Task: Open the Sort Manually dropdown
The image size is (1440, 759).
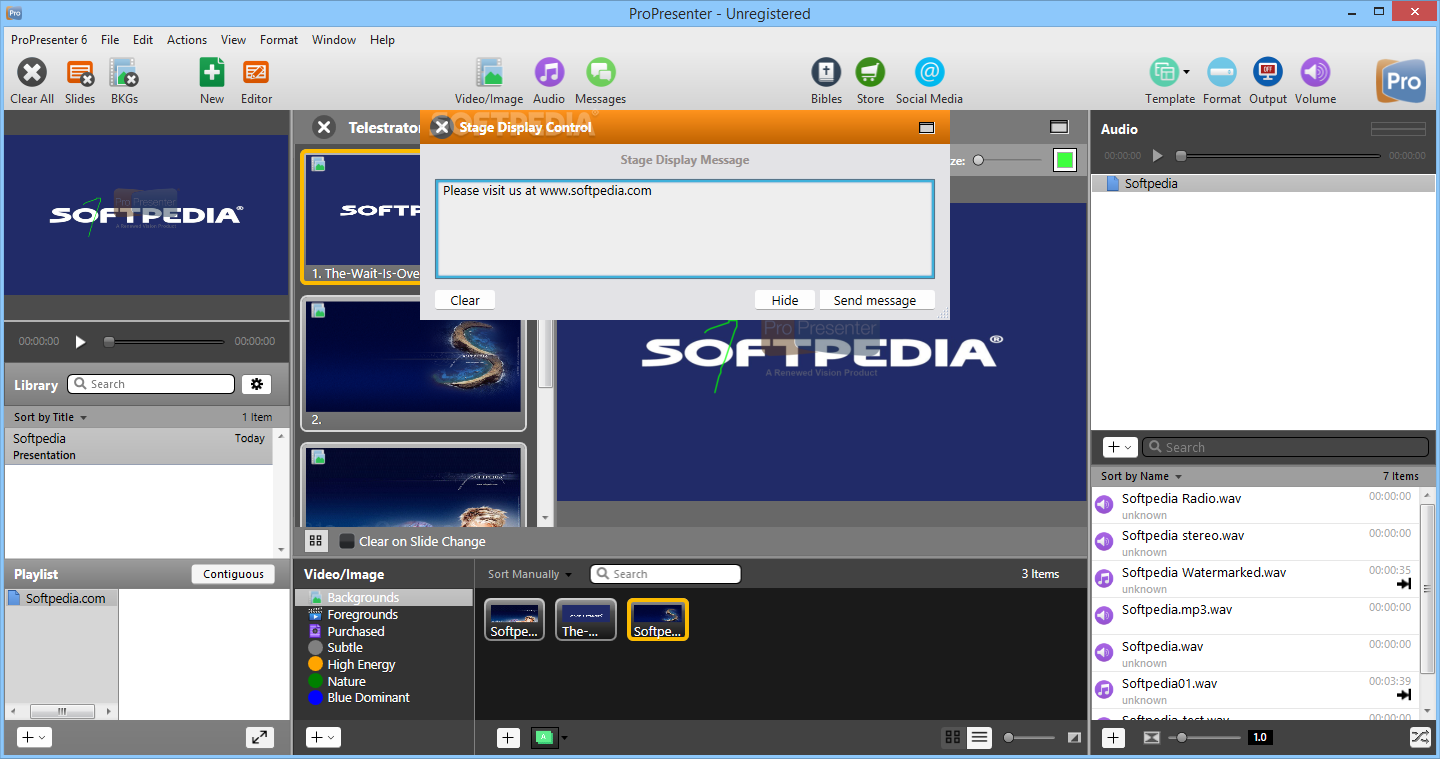Action: click(x=530, y=574)
